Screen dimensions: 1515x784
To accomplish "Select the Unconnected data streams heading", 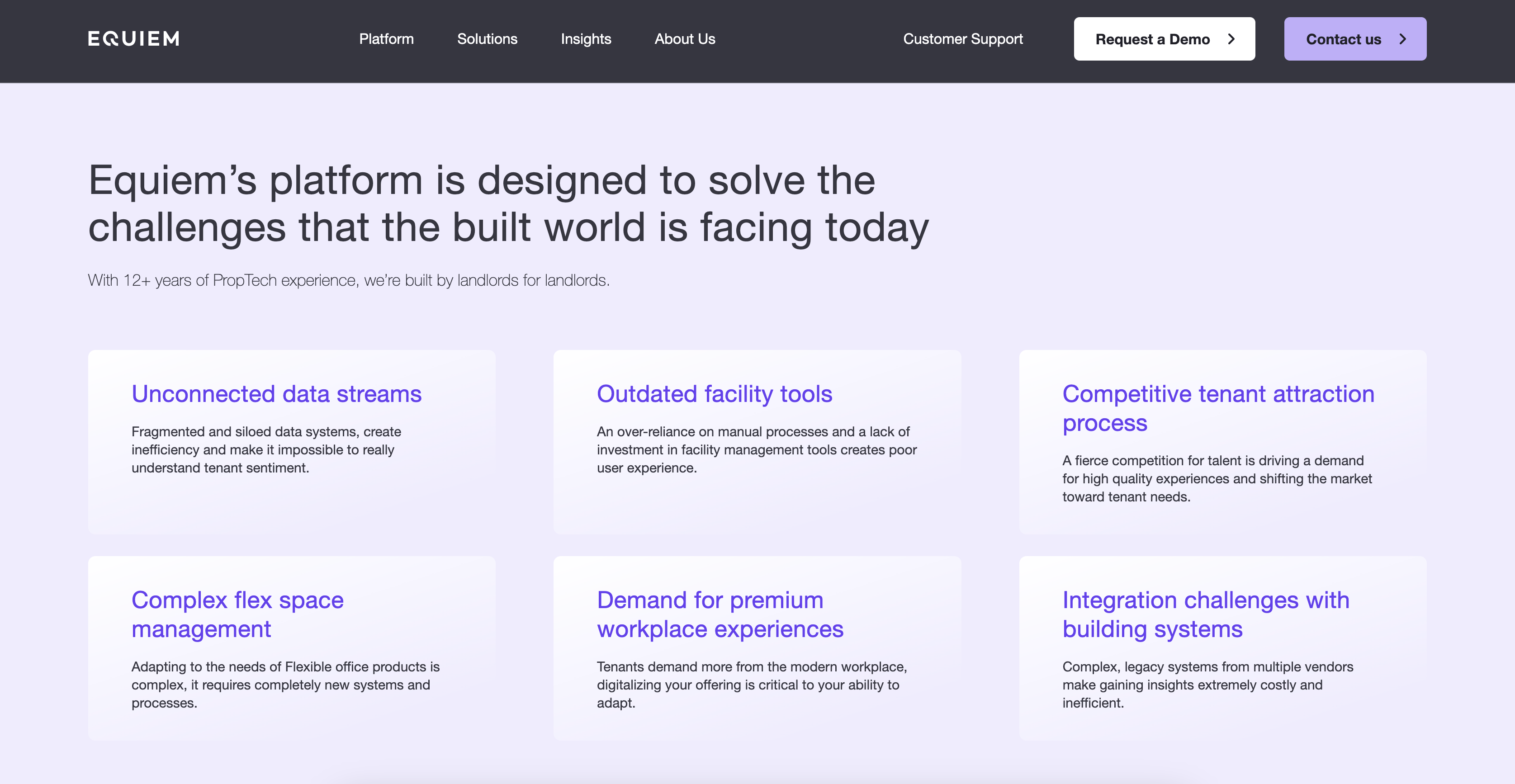I will tap(276, 393).
